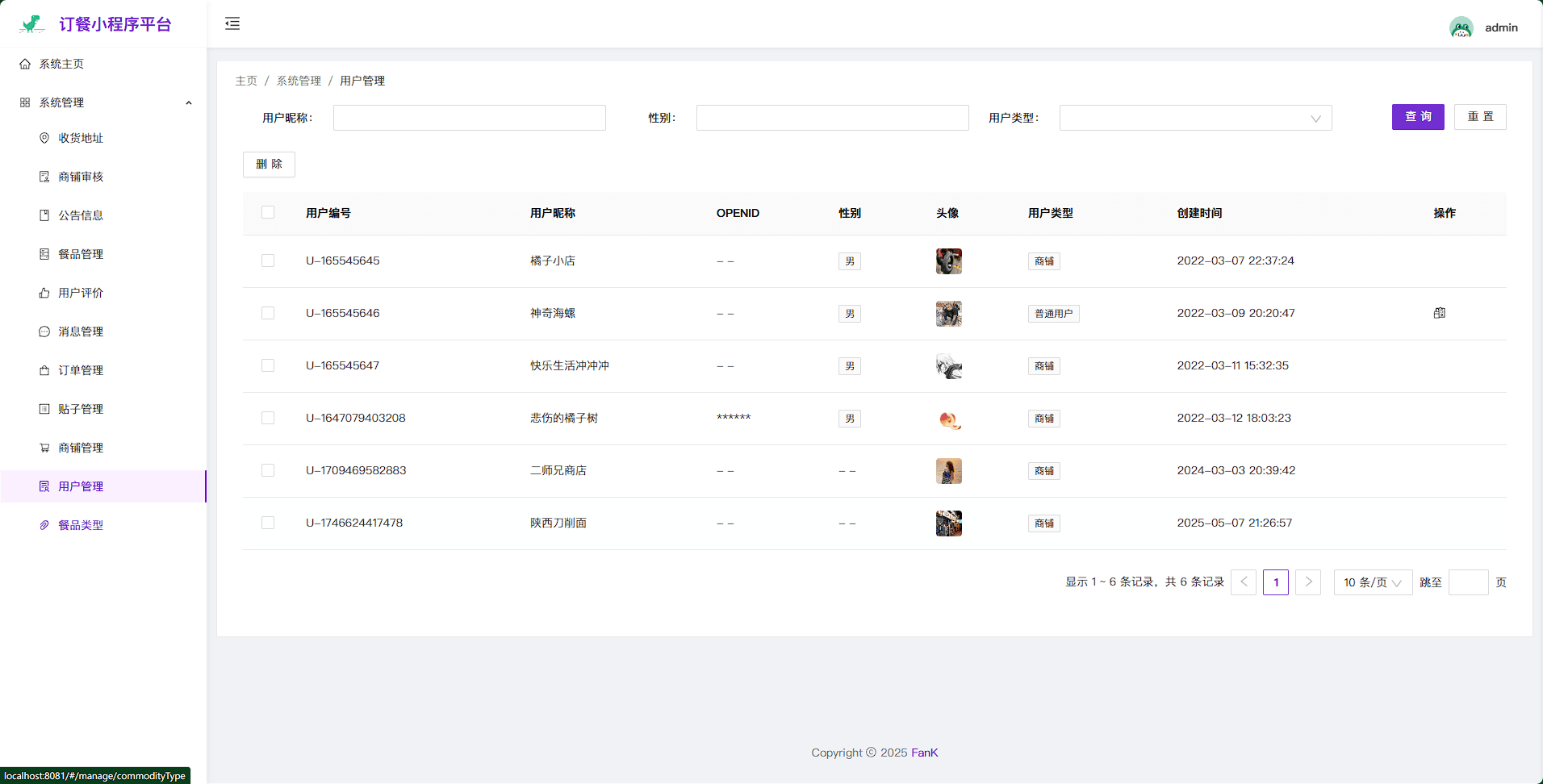
Task: Collapse the sidebar with the menu fold icon
Action: [232, 23]
